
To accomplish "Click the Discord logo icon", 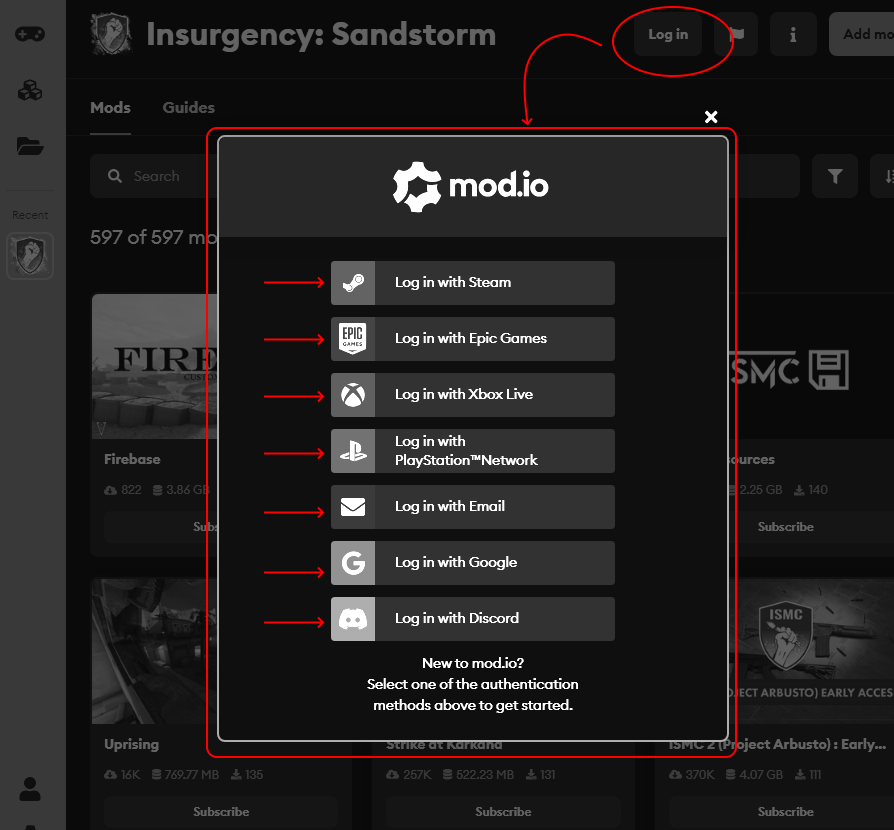I will click(x=353, y=619).
